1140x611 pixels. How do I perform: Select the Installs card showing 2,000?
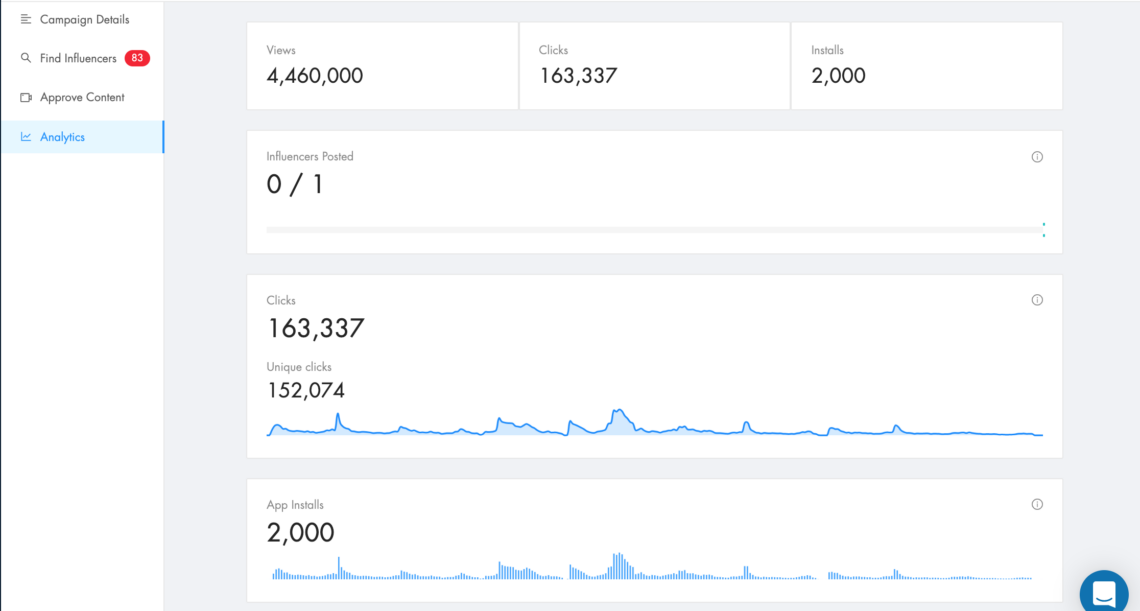[x=926, y=65]
